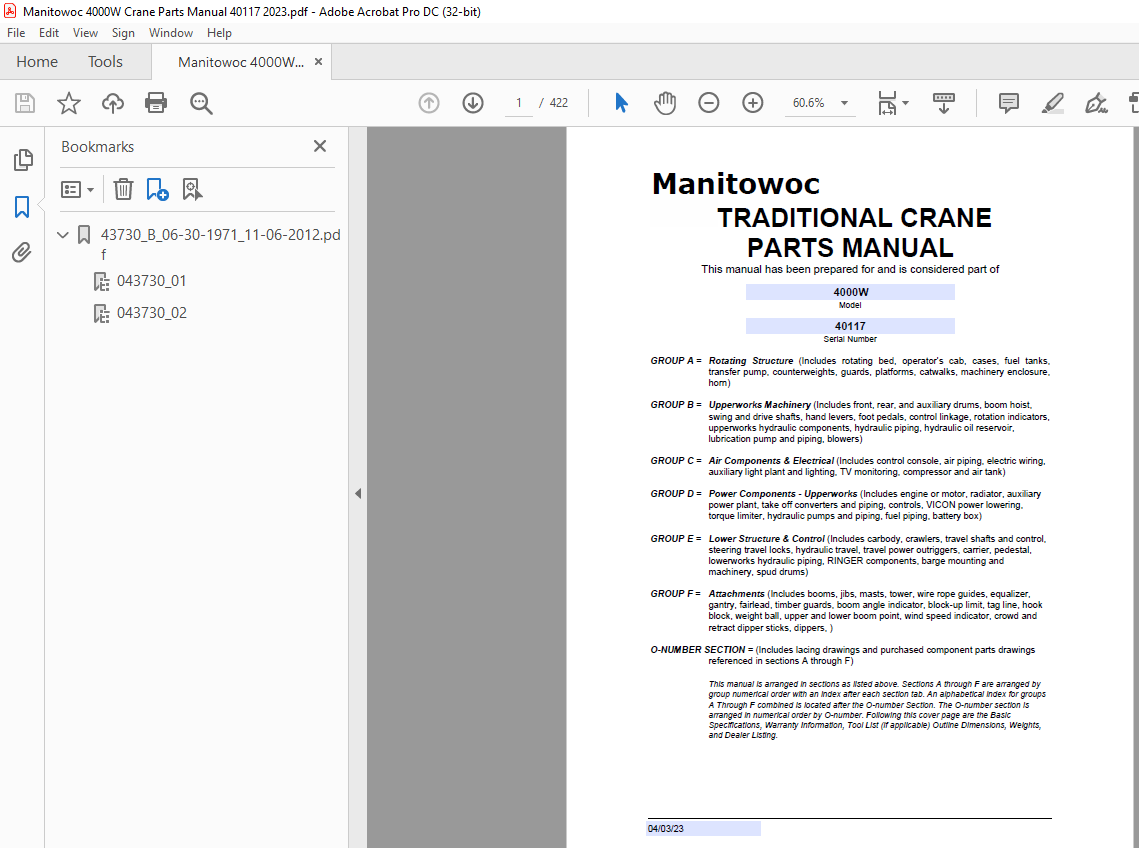
Task: Click the 422 total pages text
Action: pos(559,103)
